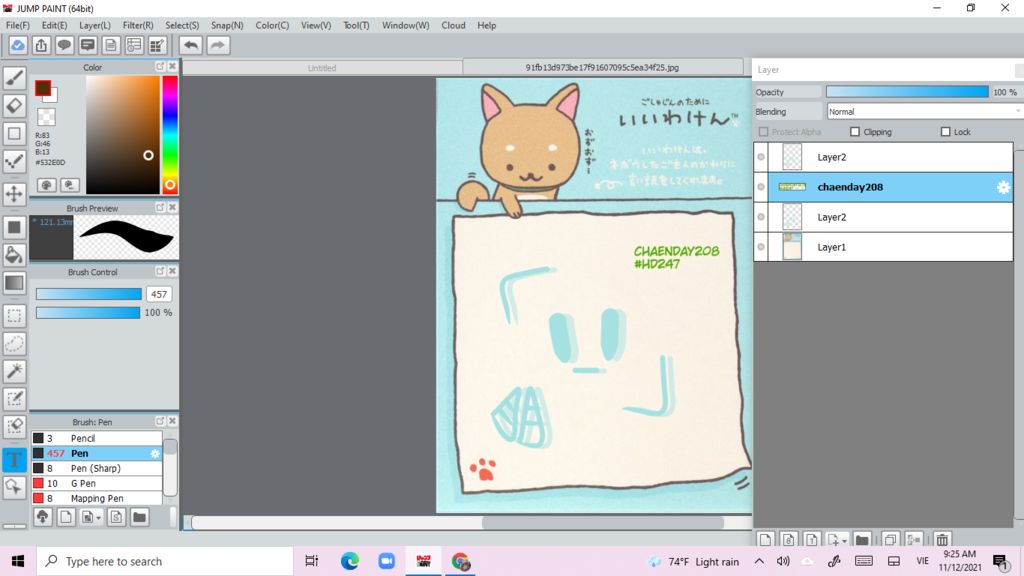Viewport: 1024px width, 576px height.
Task: Open Windows Start menu
Action: pyautogui.click(x=18, y=561)
